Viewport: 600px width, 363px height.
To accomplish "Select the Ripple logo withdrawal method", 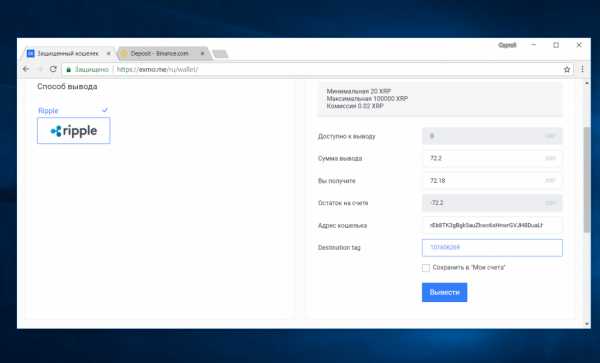I will point(73,131).
